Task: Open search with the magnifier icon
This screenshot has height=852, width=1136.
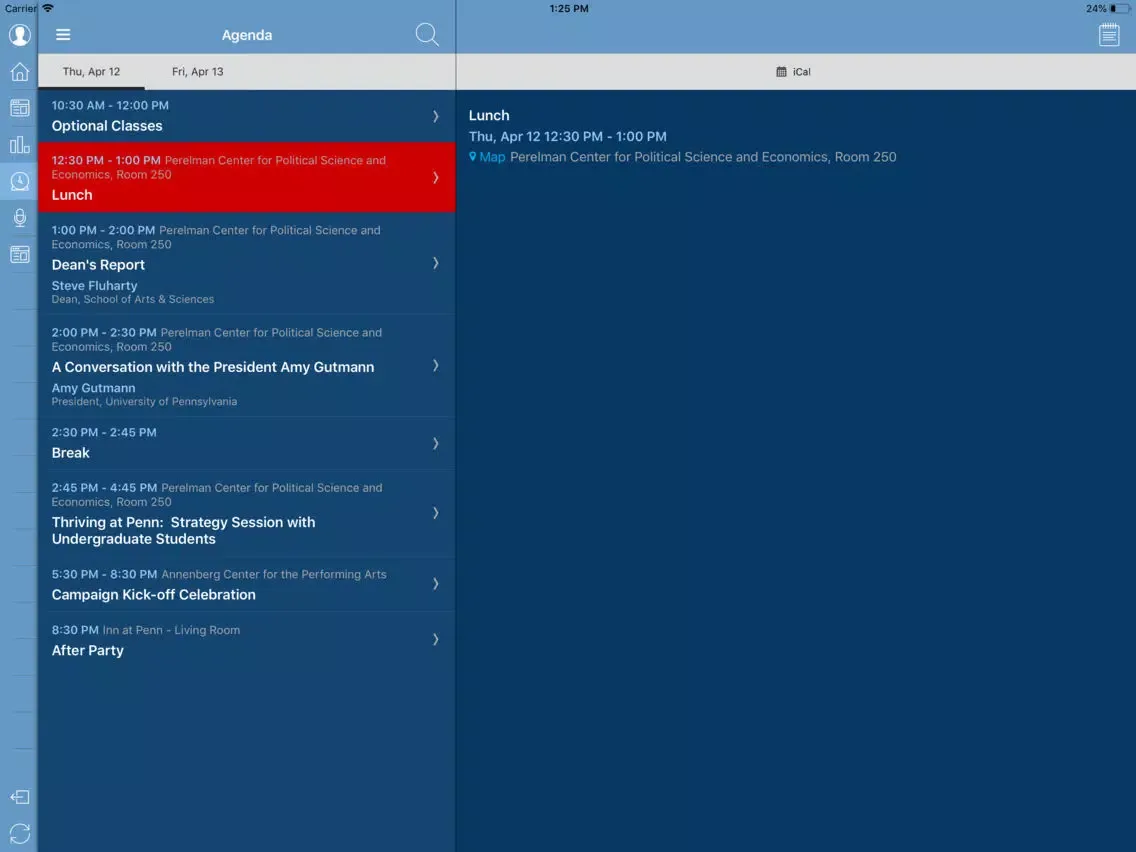Action: click(427, 35)
